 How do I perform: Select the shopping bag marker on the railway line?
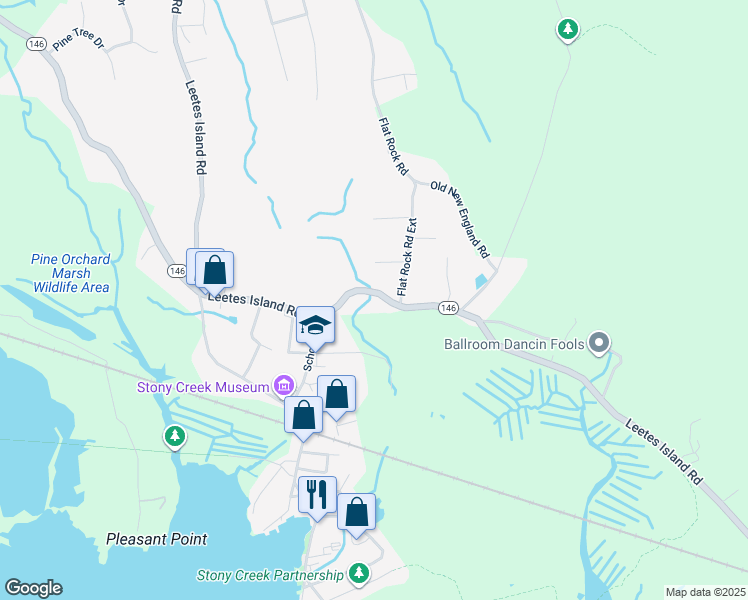303,415
